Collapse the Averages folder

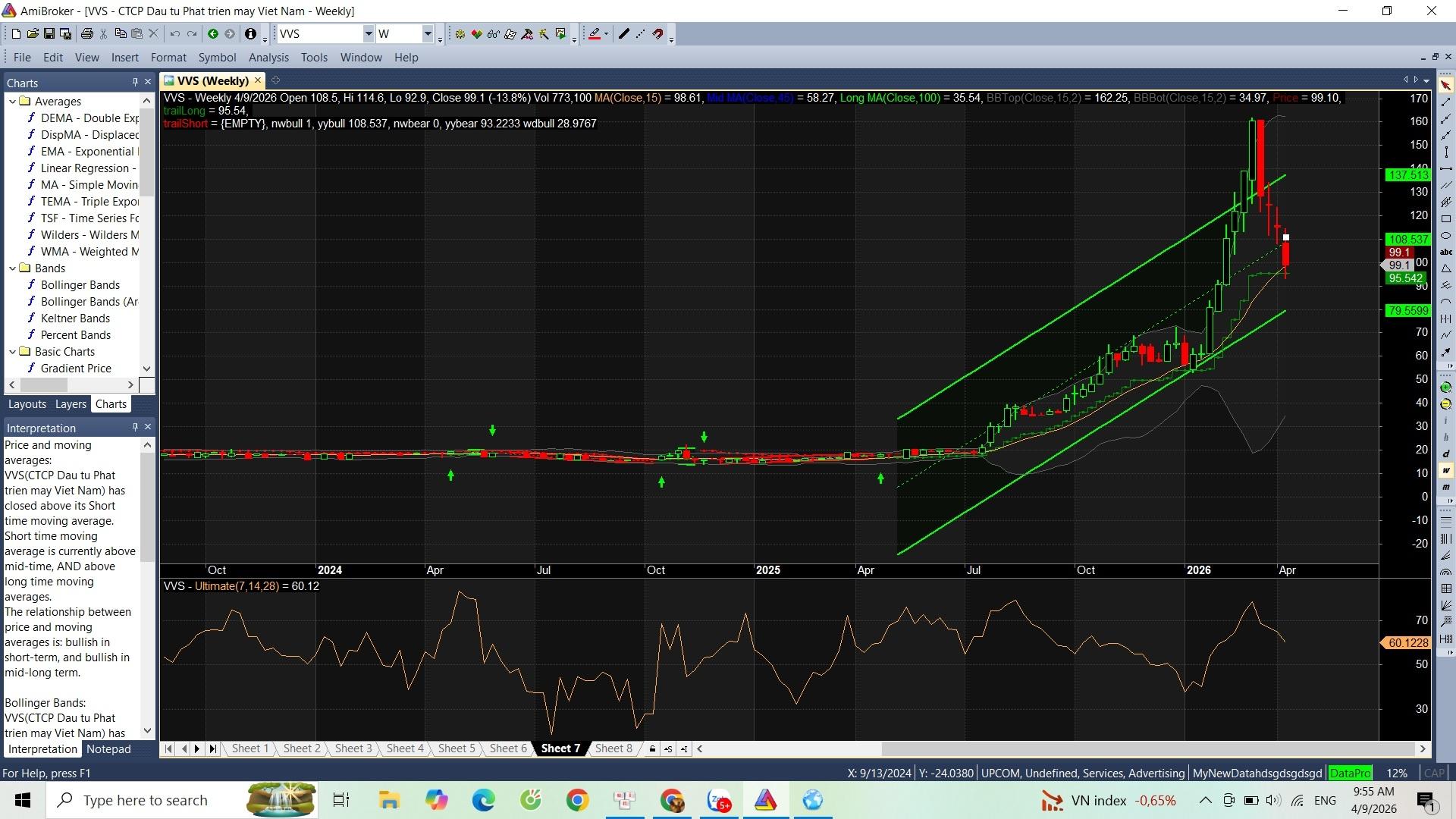point(12,102)
